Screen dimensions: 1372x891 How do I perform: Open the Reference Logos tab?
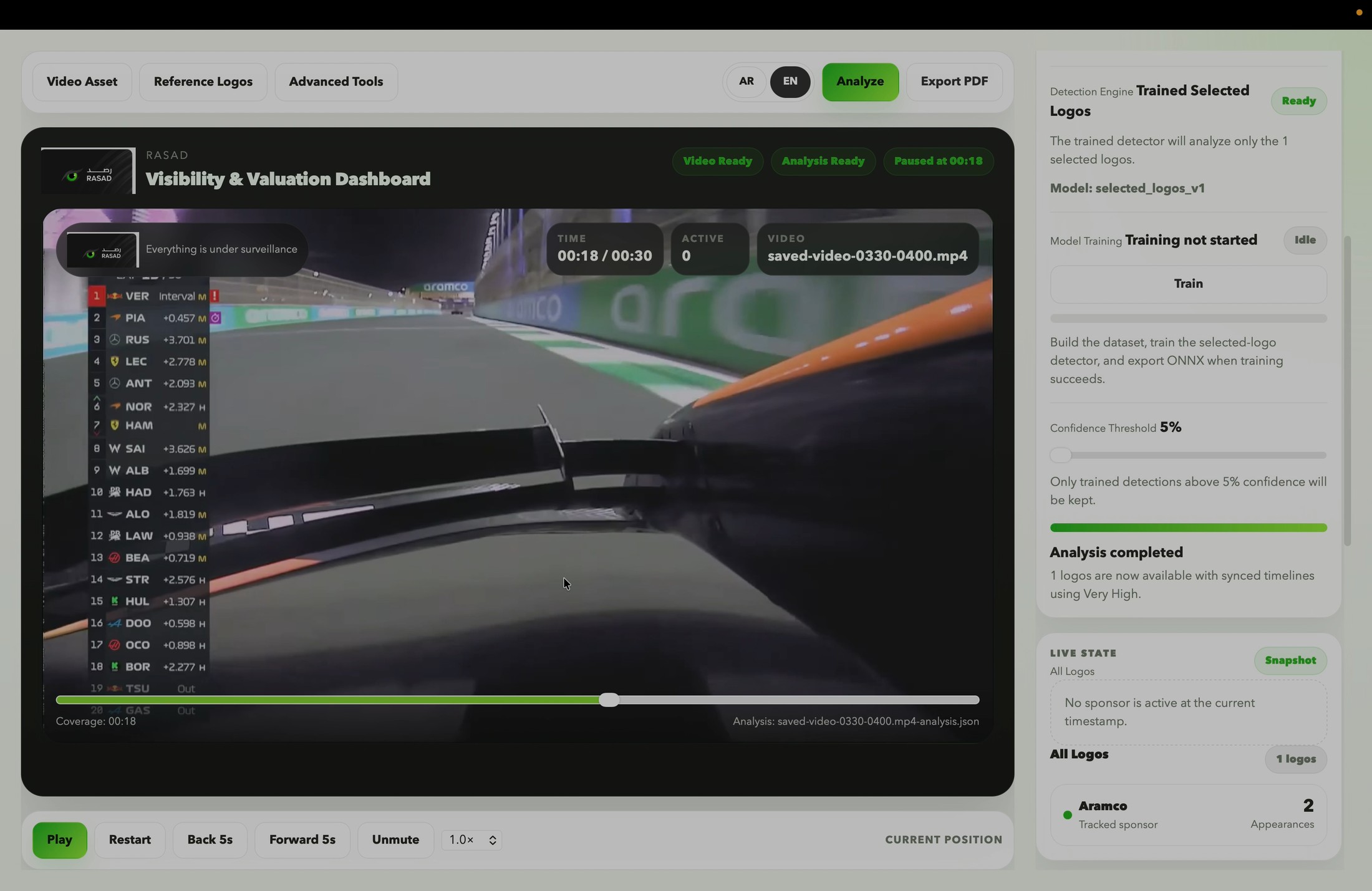tap(203, 82)
